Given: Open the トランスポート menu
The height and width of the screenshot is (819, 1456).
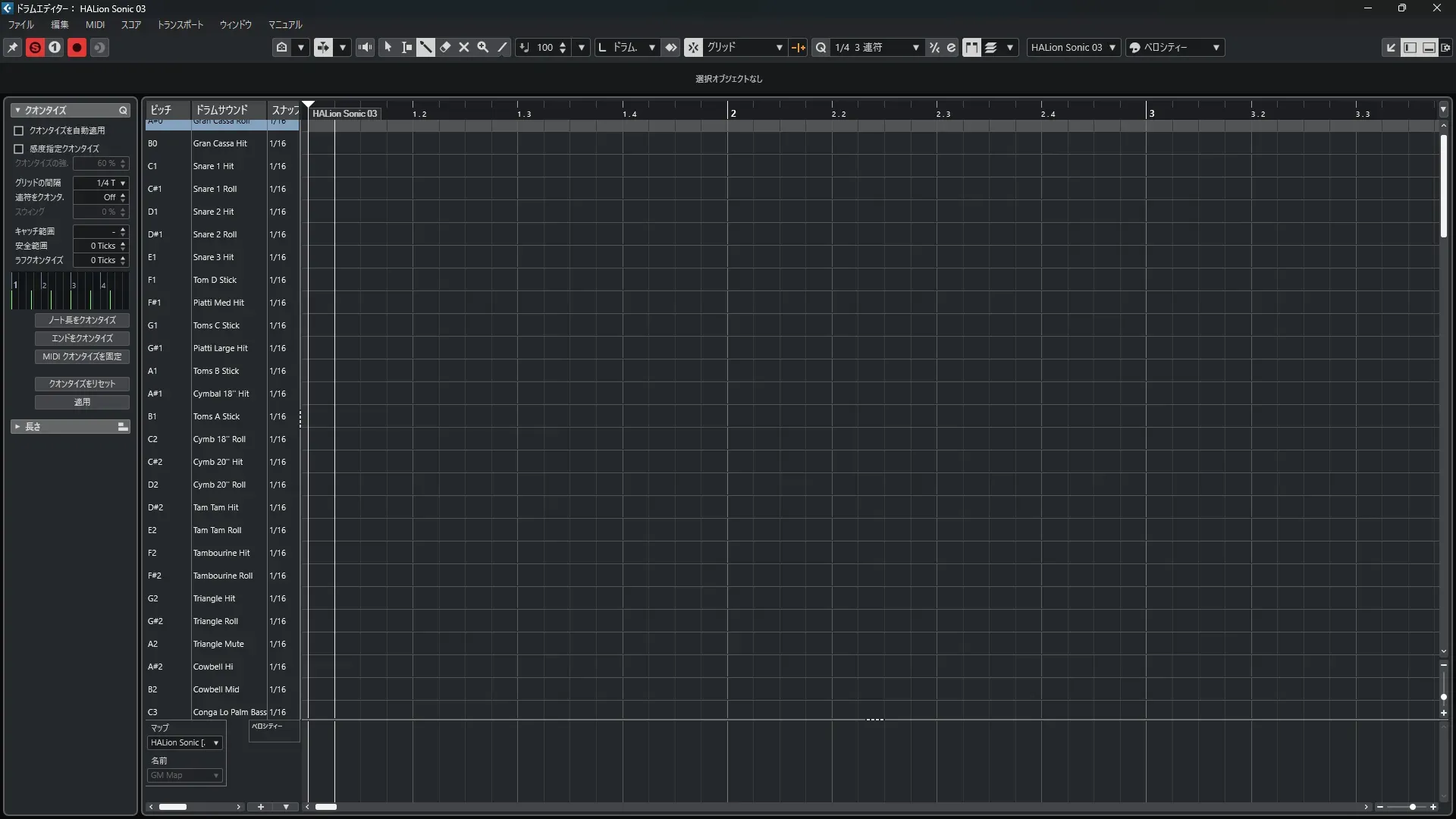Looking at the screenshot, I should pos(180,24).
